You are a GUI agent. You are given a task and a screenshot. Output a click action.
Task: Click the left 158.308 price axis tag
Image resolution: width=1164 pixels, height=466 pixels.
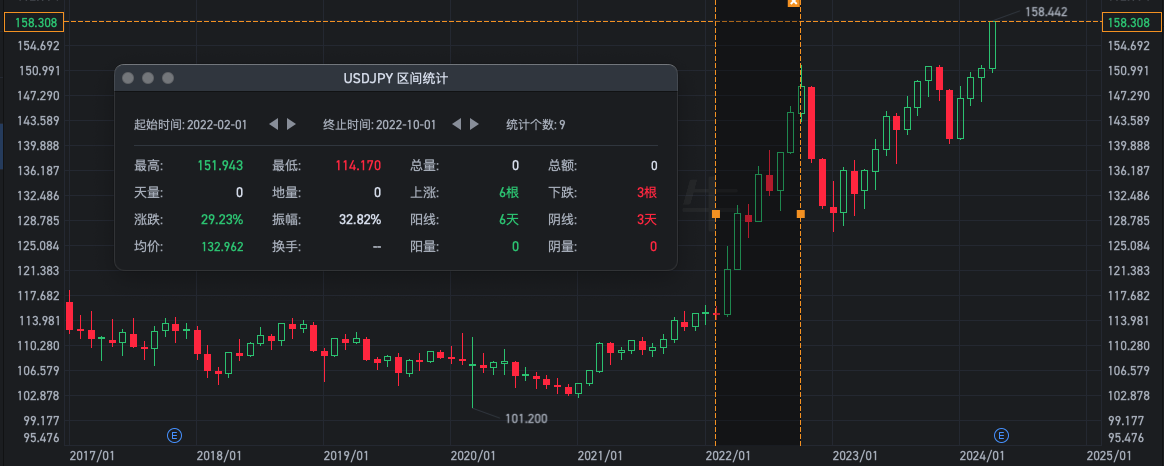[35, 23]
